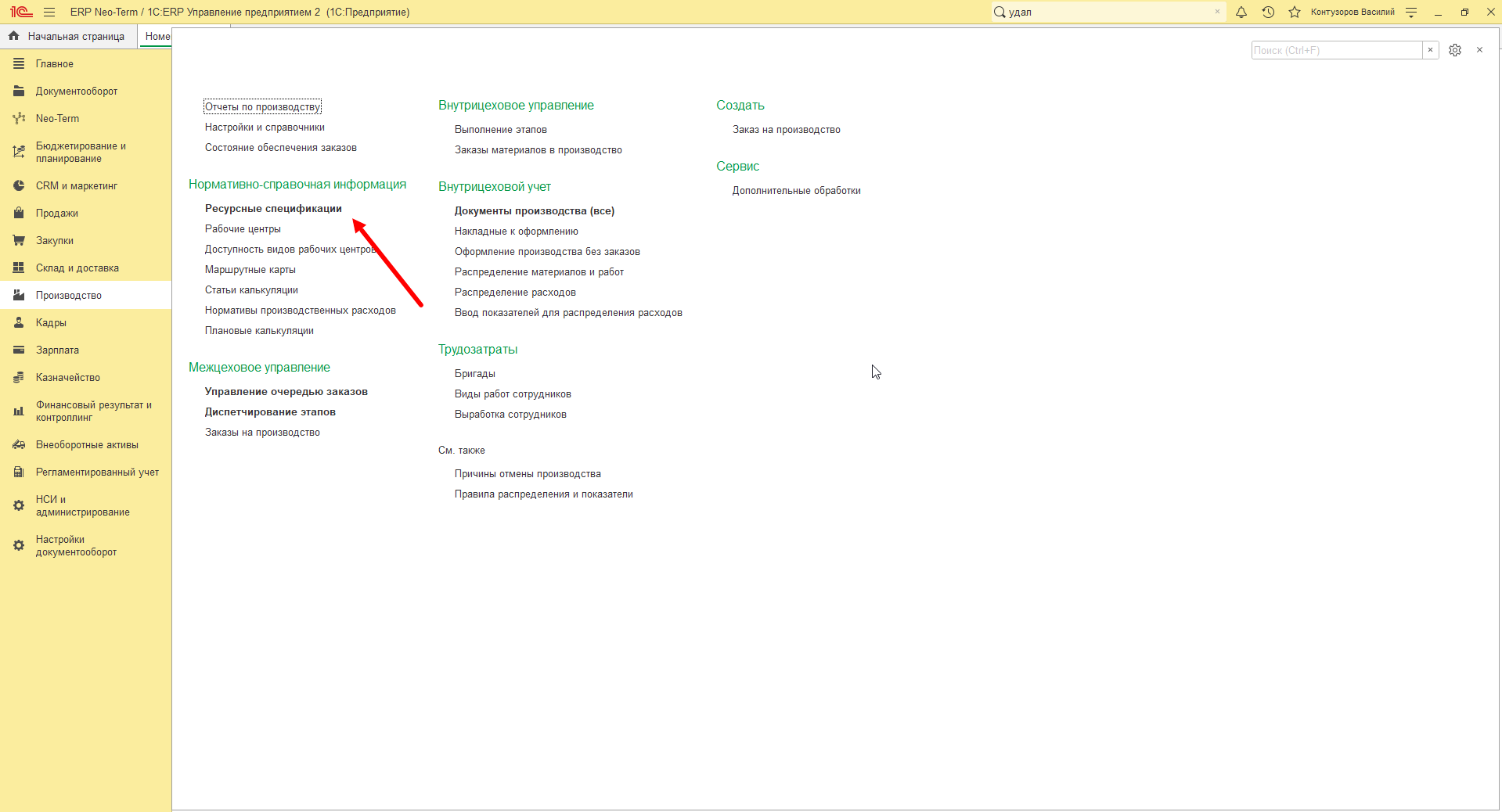This screenshot has height=812, width=1502.
Task: Open Закупки section
Action: coord(85,241)
